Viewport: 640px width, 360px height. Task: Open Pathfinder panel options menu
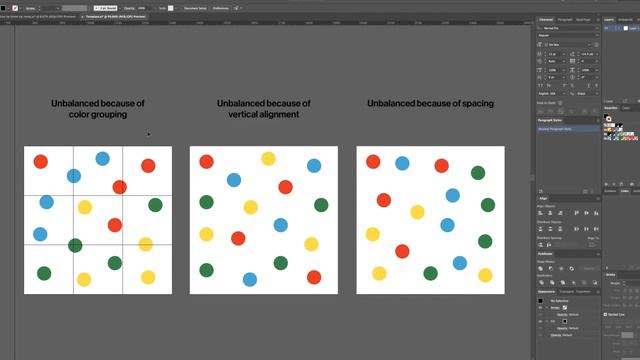coord(598,254)
